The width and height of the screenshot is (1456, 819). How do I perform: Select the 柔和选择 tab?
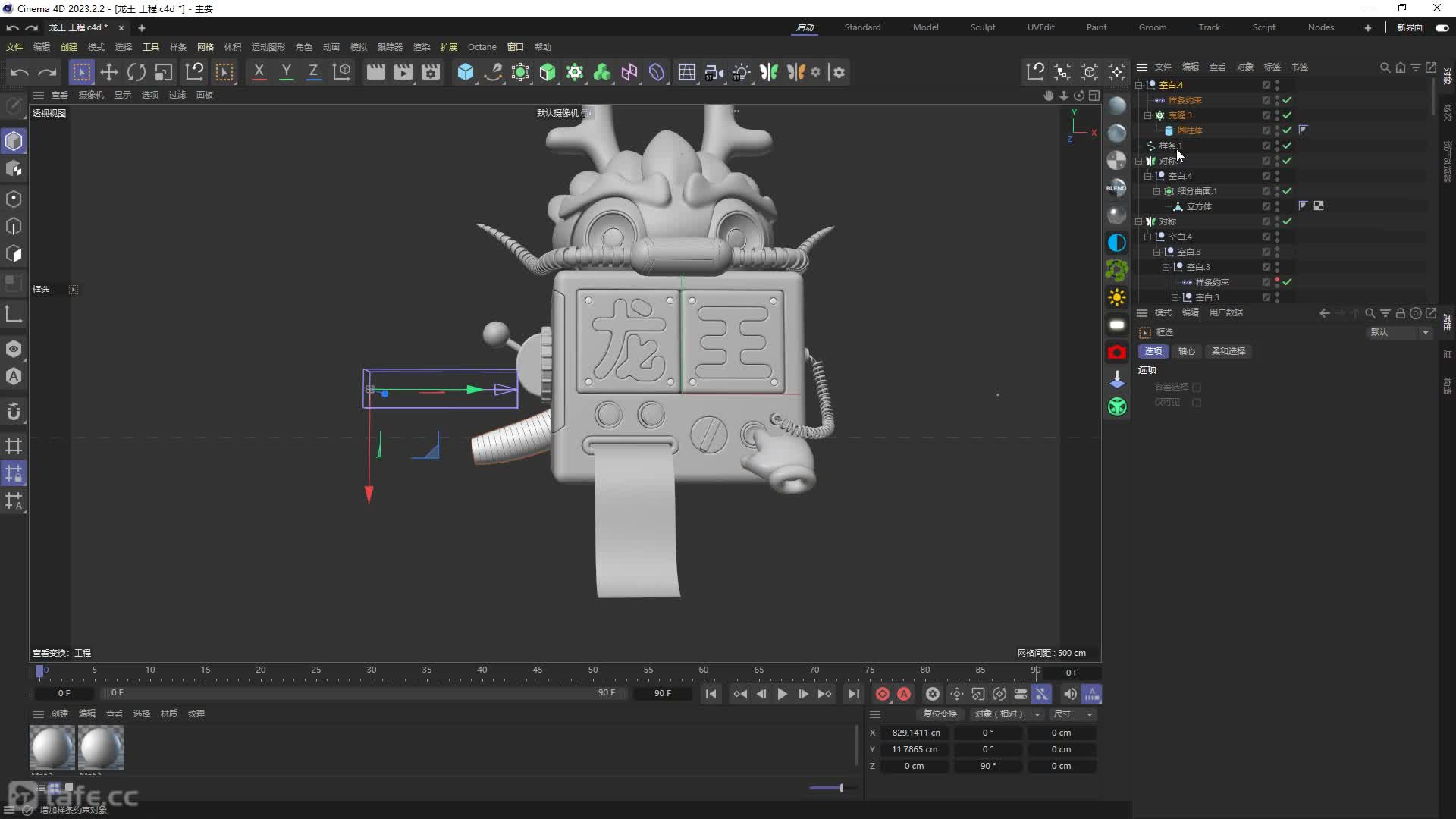(1228, 351)
